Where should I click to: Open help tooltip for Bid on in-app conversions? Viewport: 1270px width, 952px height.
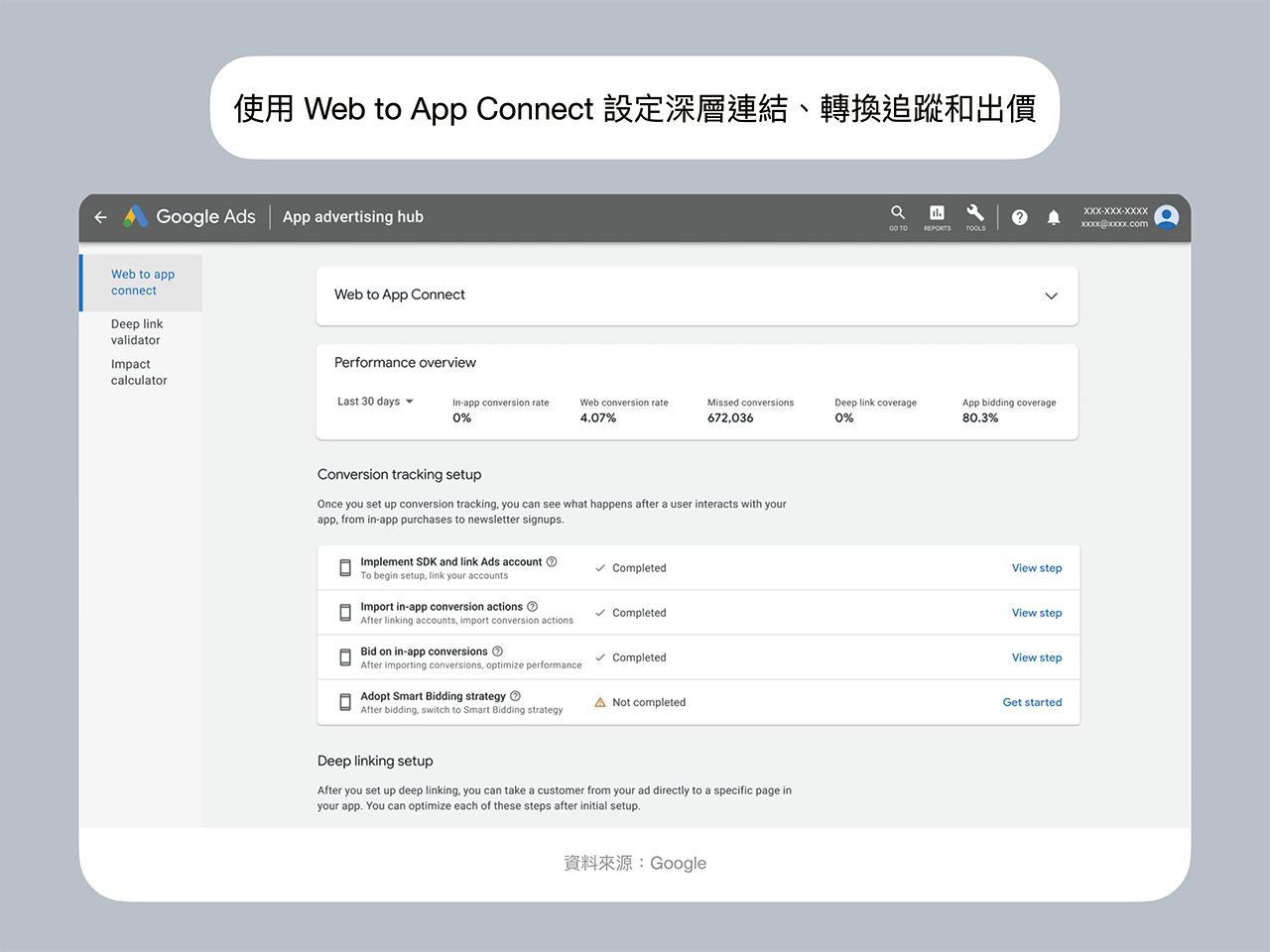click(x=498, y=651)
